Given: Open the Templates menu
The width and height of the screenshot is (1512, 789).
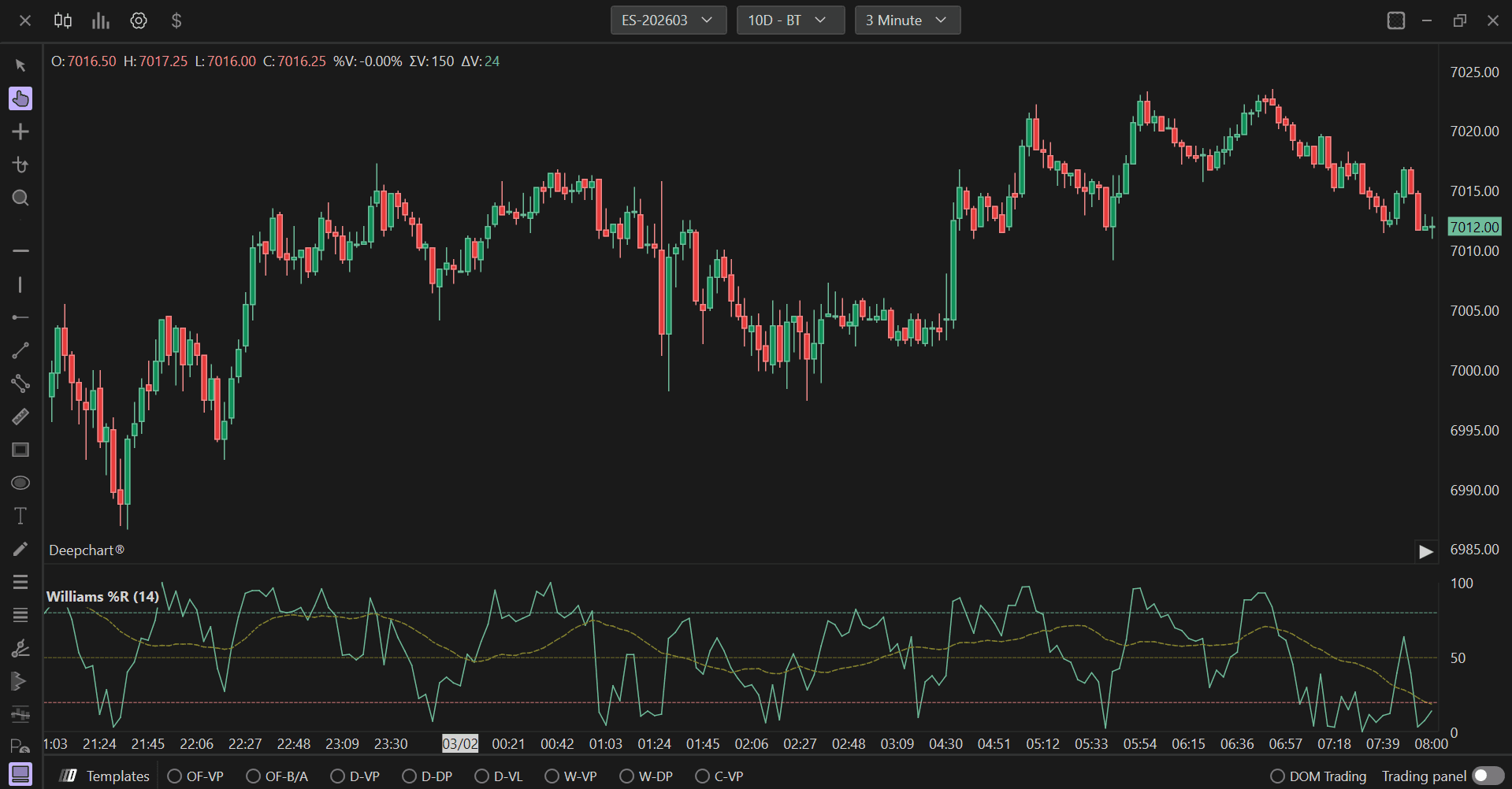Looking at the screenshot, I should click(x=106, y=776).
